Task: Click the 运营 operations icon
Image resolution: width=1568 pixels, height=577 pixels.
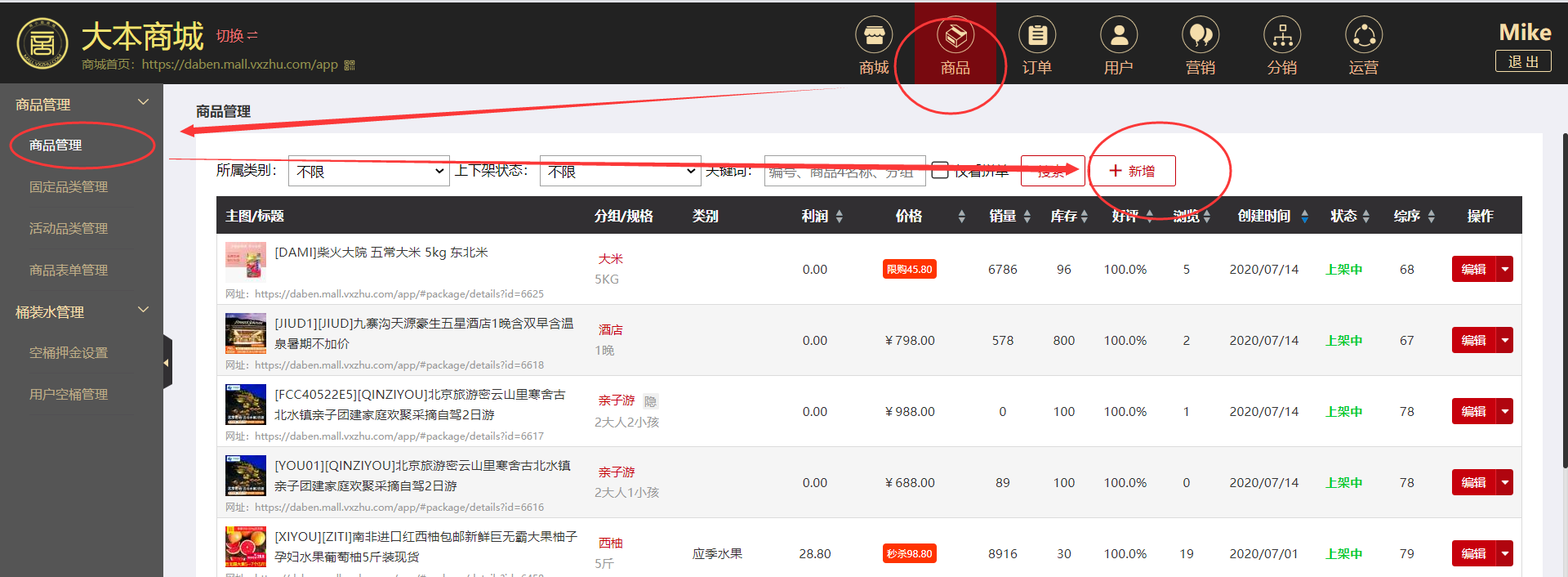Action: [1363, 37]
